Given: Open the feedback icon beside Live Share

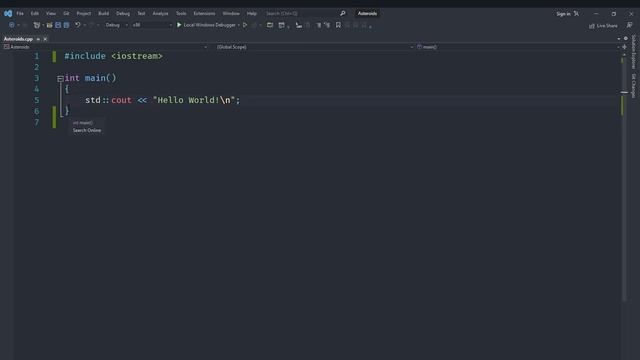Looking at the screenshot, I should click(629, 25).
